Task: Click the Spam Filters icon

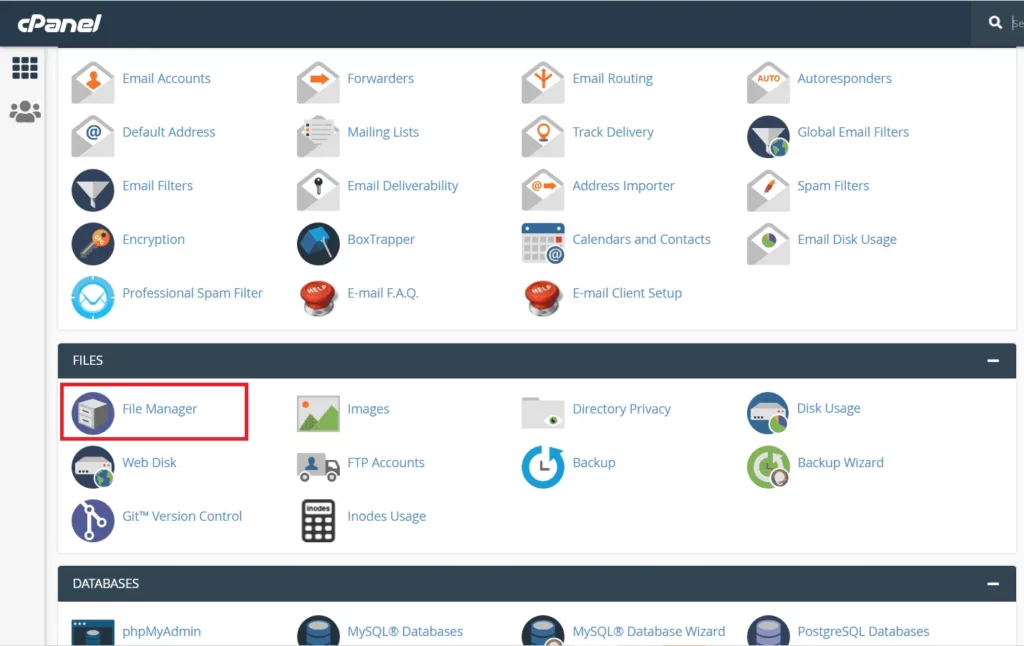Action: 768,190
